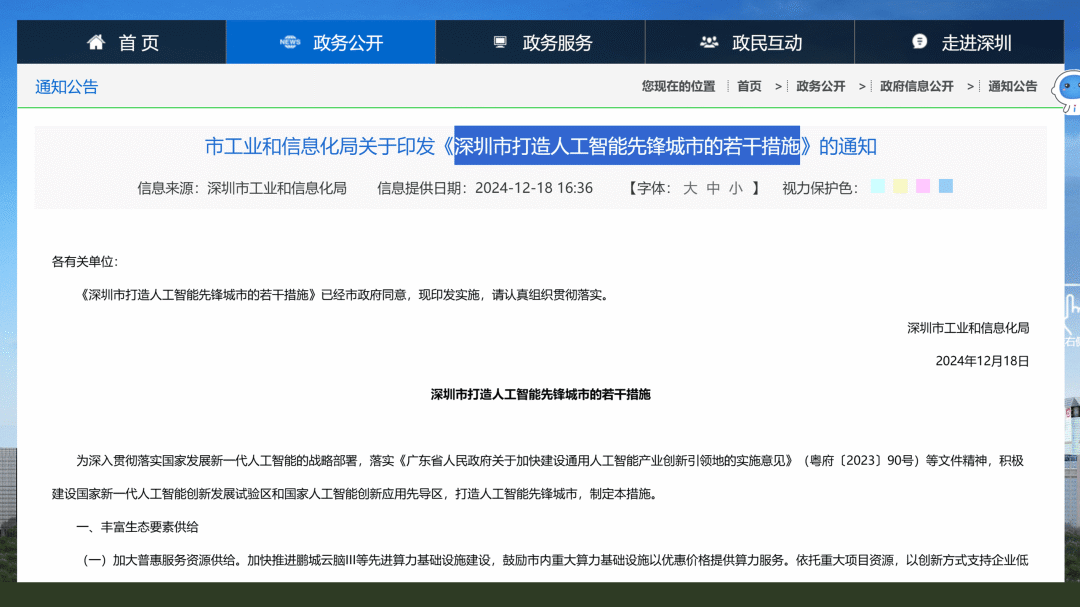
Task: Click the home icon beside 首页
Action: [x=96, y=42]
